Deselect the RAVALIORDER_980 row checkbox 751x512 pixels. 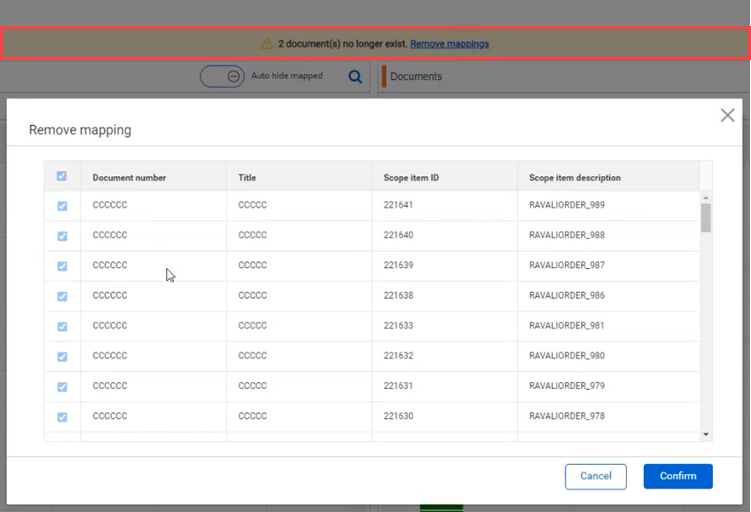click(62, 356)
